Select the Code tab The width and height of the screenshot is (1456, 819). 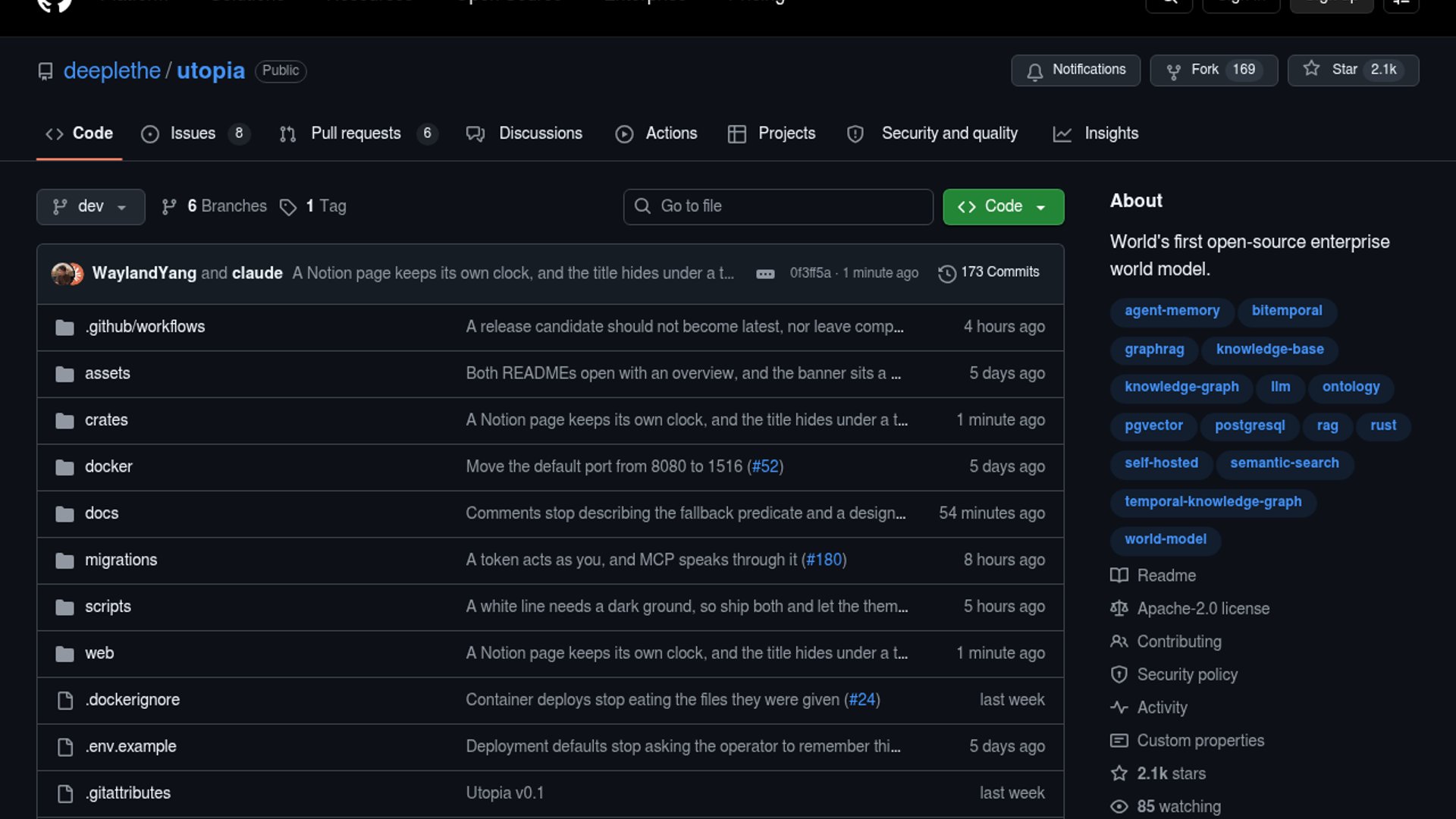tap(79, 133)
